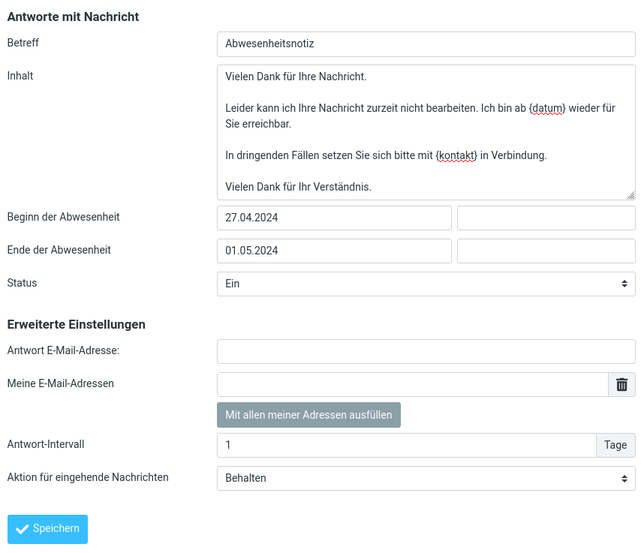Click the Status dropdown arrow
The image size is (644, 553).
click(625, 284)
